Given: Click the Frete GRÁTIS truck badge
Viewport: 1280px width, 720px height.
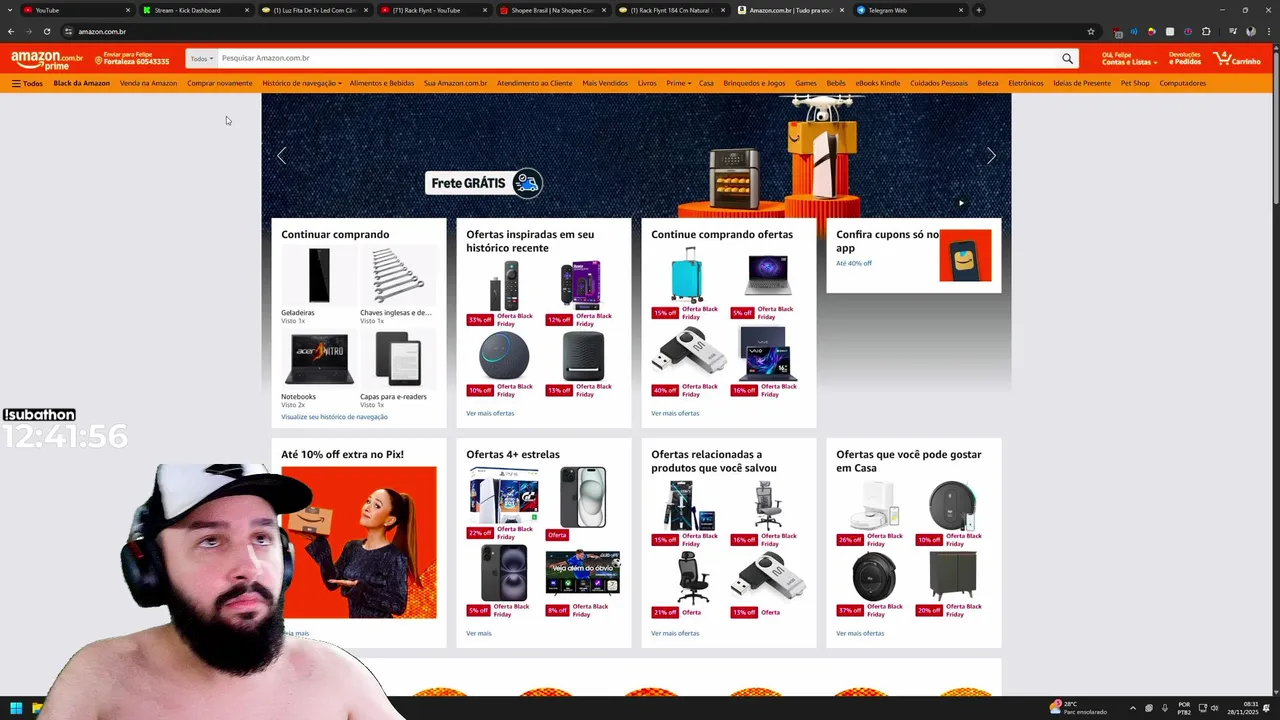Looking at the screenshot, I should (483, 183).
